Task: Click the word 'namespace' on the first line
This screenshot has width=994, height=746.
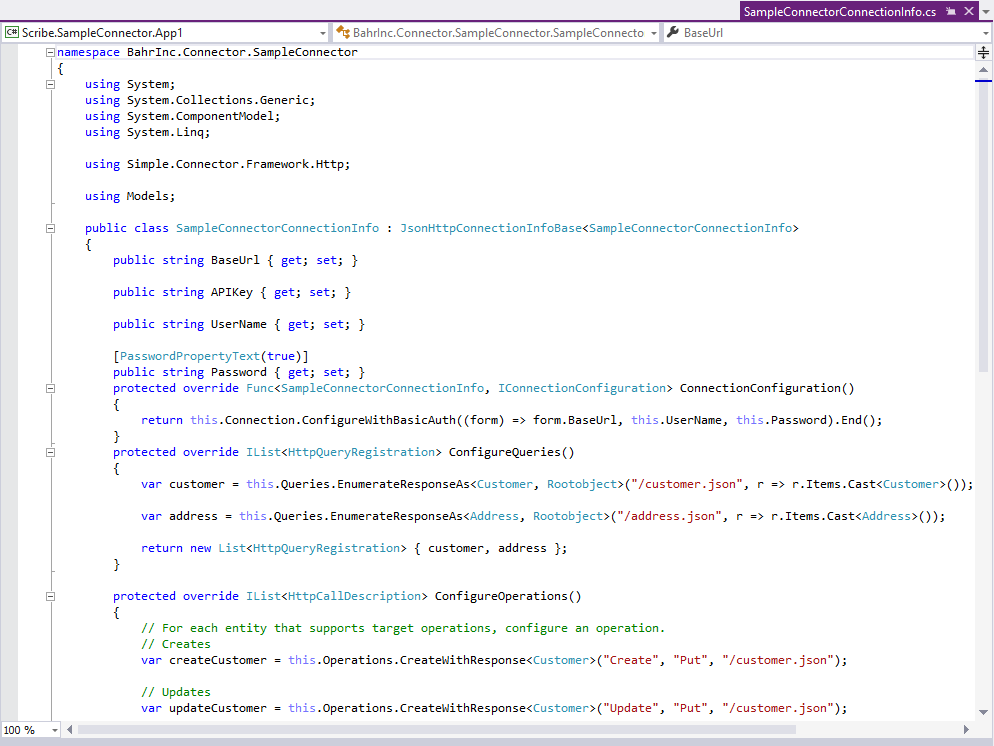Action: click(88, 52)
